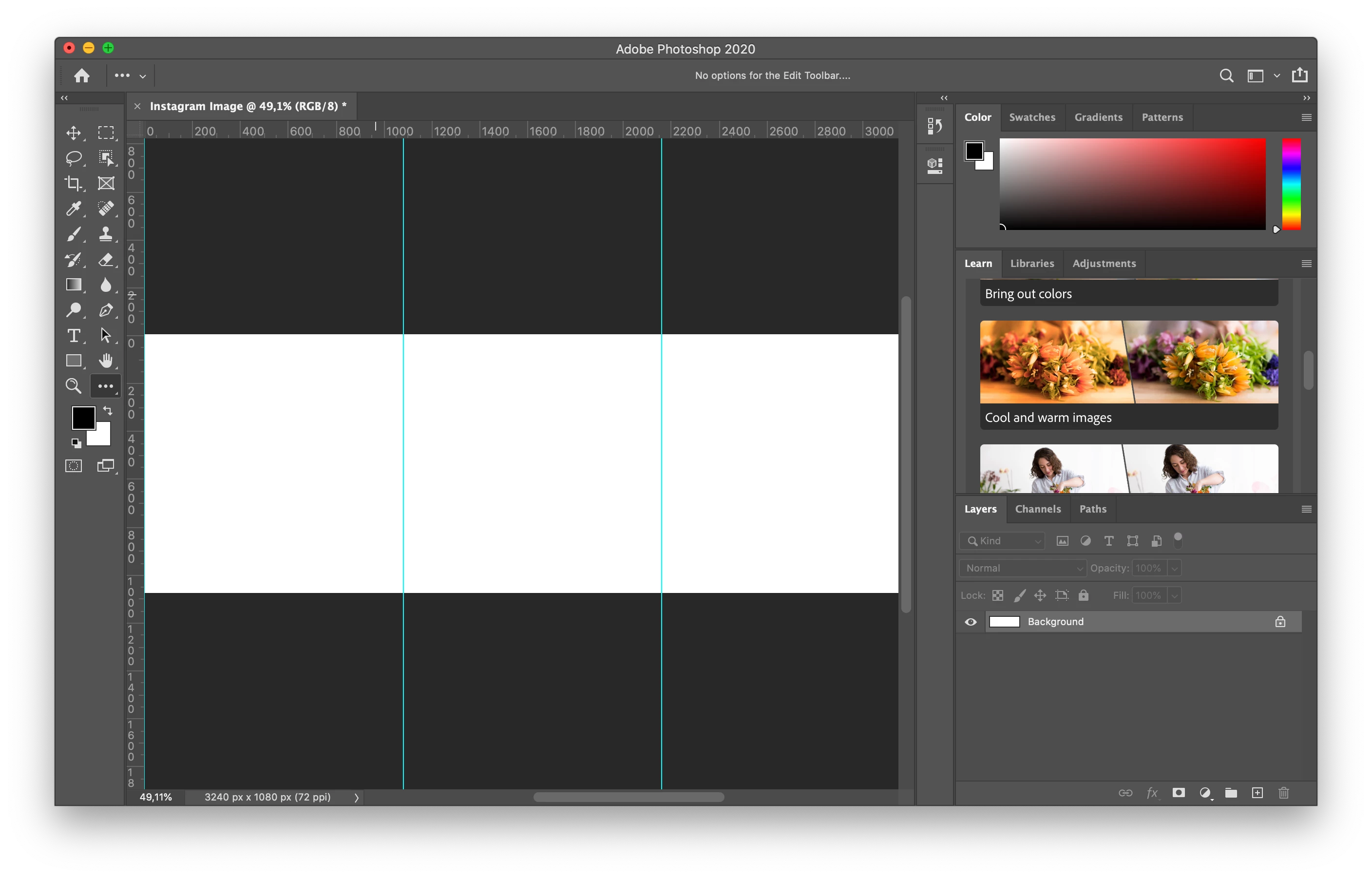Expand the workspace switcher dropdown arrow
Screen dimensions: 1372x878
click(1277, 76)
